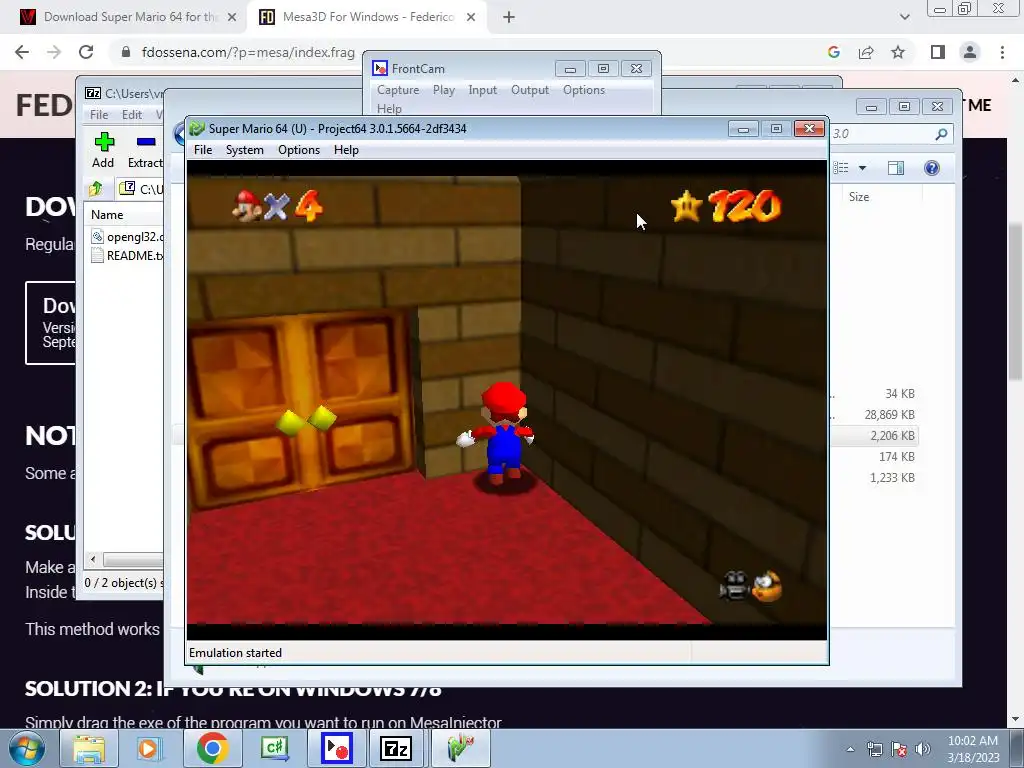Click the Action Center flag icon
The height and width of the screenshot is (768, 1024).
pos(899,749)
